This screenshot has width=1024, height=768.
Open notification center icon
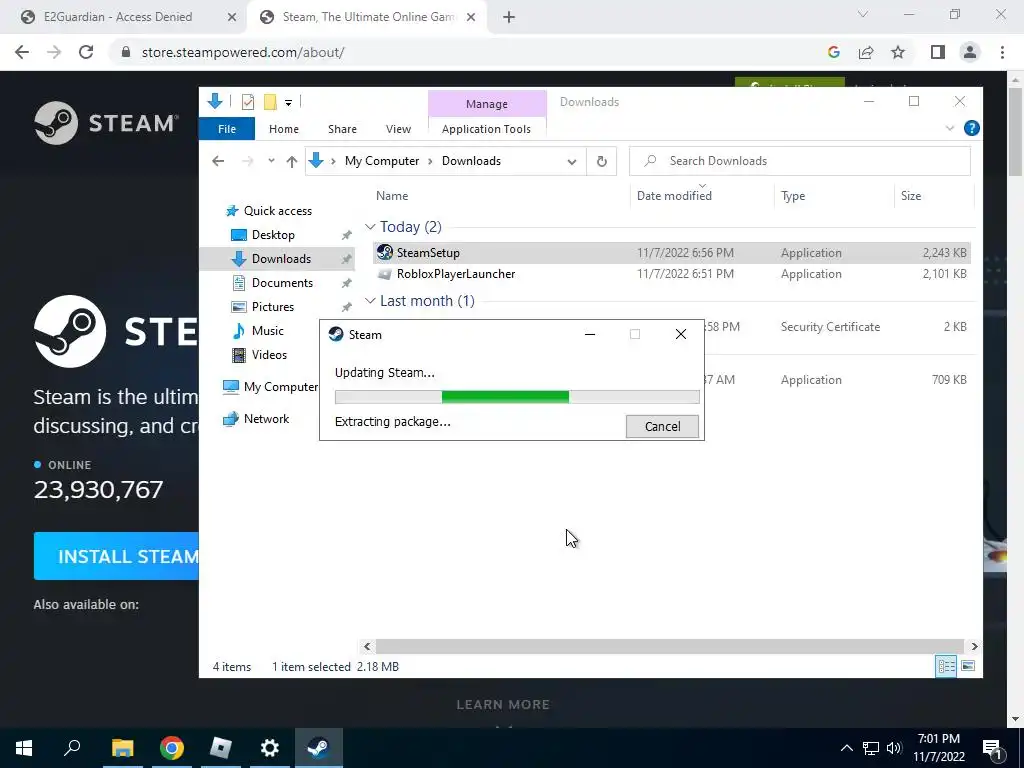click(x=992, y=748)
